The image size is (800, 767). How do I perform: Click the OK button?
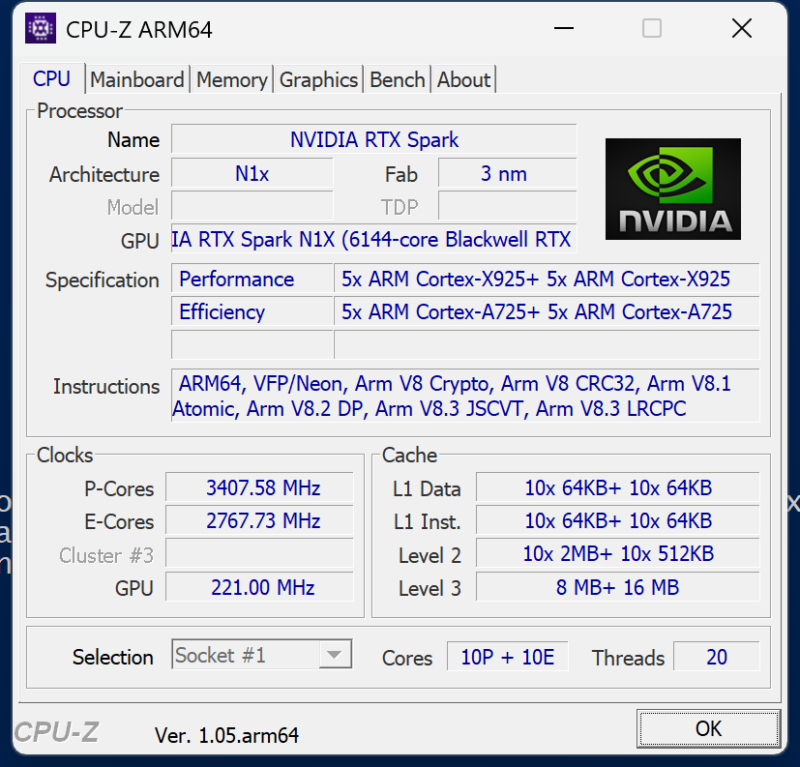click(708, 728)
